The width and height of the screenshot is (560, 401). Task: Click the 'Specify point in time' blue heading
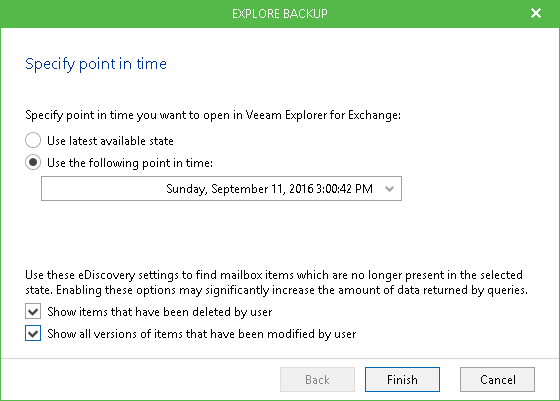96,64
